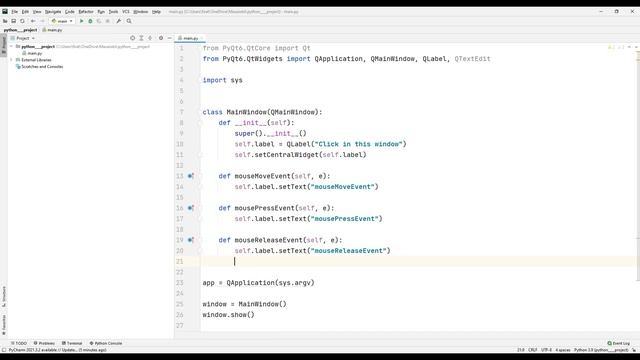Expand the External Libraries node
This screenshot has width=640, height=360.
click(11, 60)
